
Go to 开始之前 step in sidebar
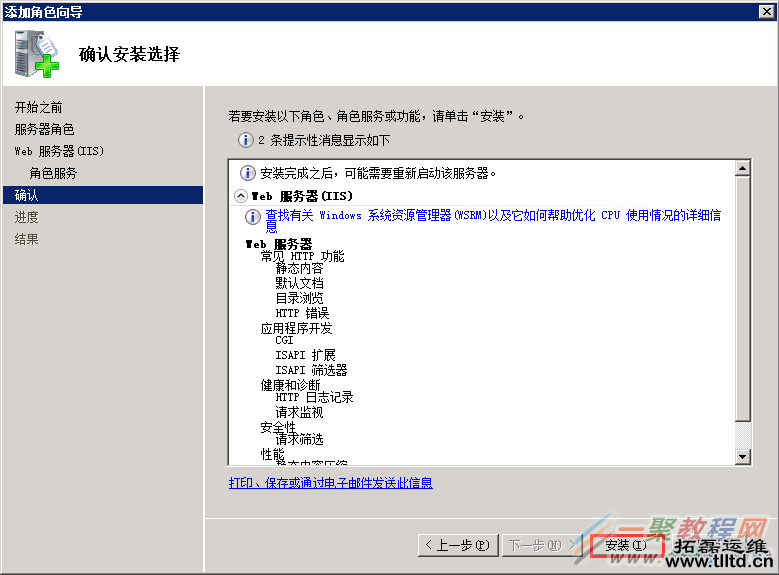coord(39,107)
